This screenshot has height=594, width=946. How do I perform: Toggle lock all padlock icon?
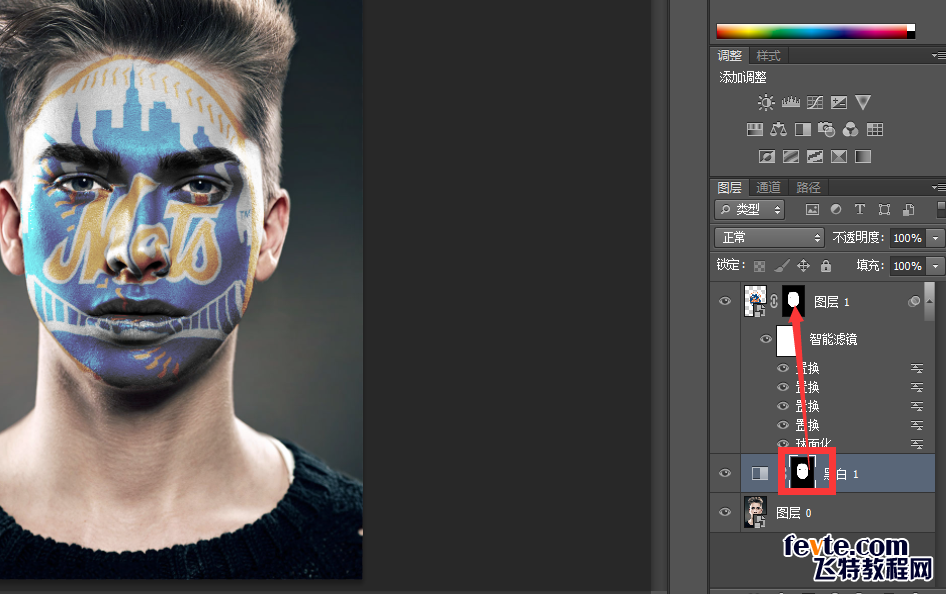pos(826,266)
